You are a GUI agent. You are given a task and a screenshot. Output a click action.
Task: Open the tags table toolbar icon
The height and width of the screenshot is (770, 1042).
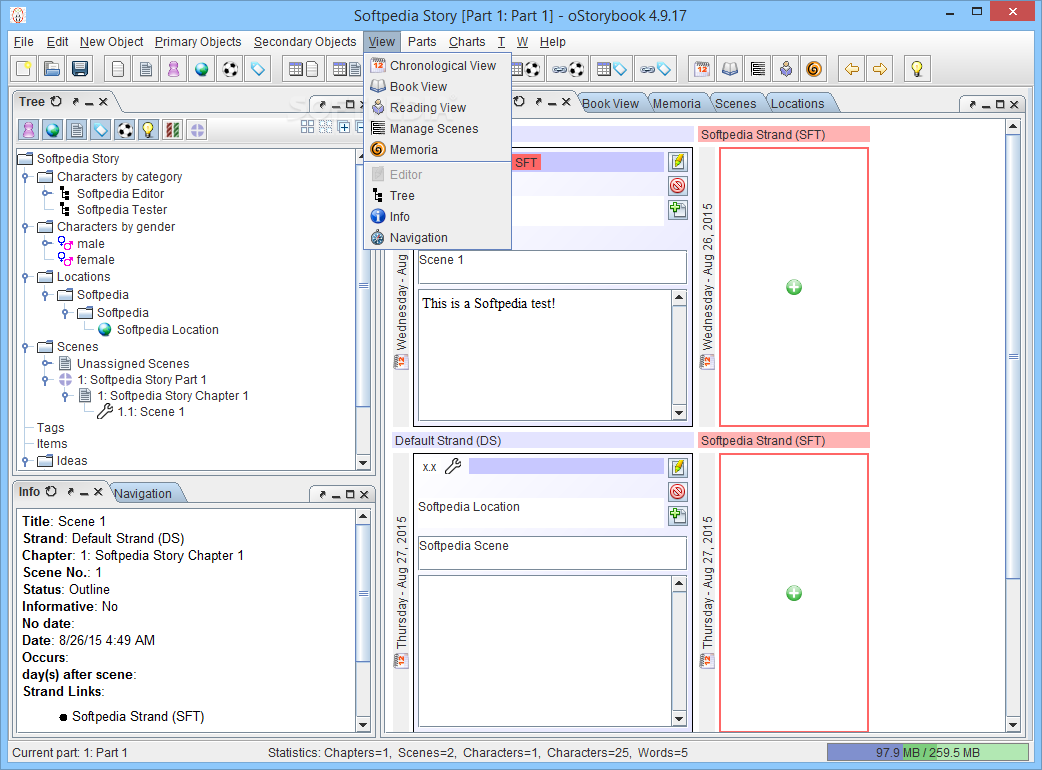click(612, 68)
